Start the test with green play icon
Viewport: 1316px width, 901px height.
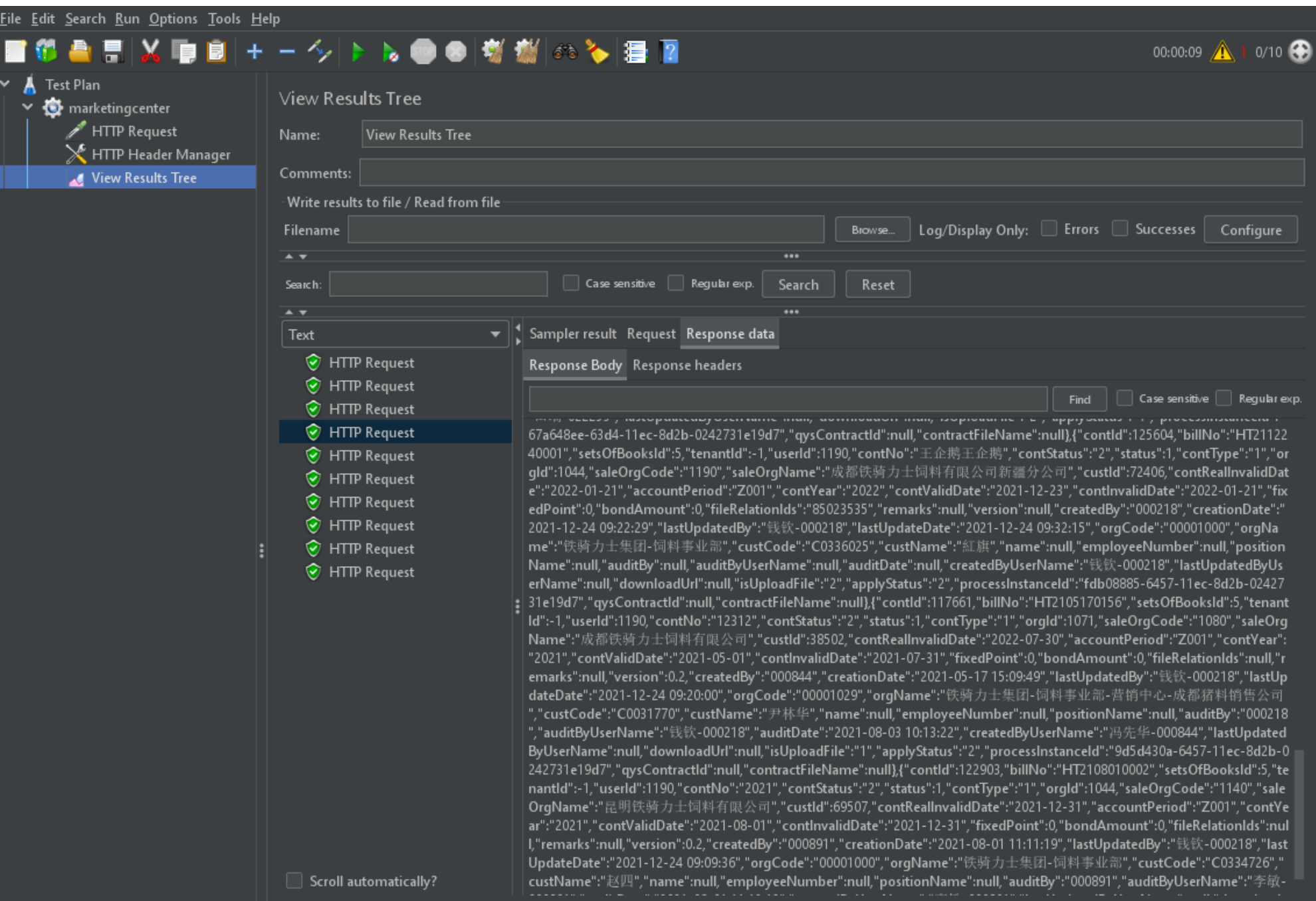tap(358, 51)
